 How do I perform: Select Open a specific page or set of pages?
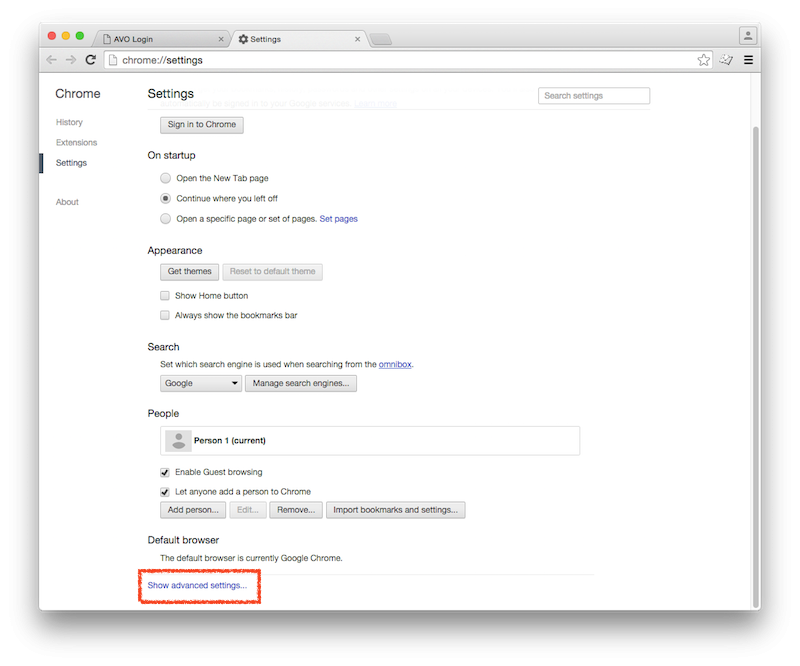click(x=164, y=218)
